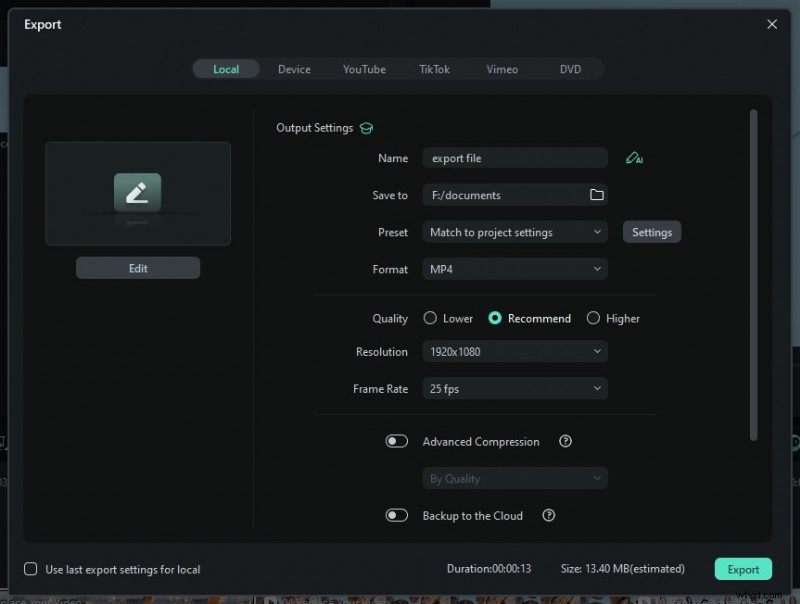
Task: Open the Settings button next to Preset
Action: point(651,231)
